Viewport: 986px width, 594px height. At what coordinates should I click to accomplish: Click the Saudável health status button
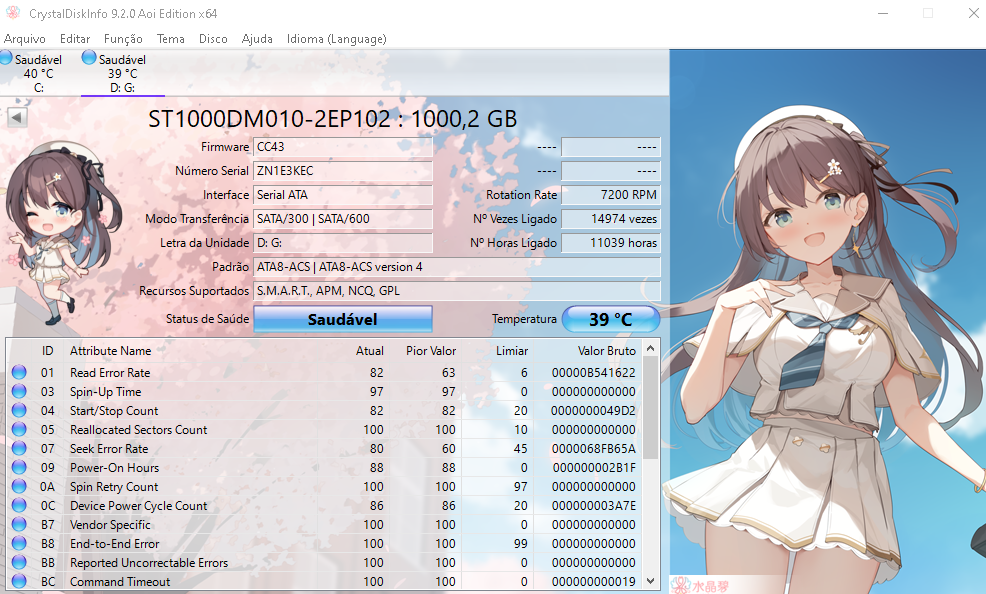click(343, 319)
